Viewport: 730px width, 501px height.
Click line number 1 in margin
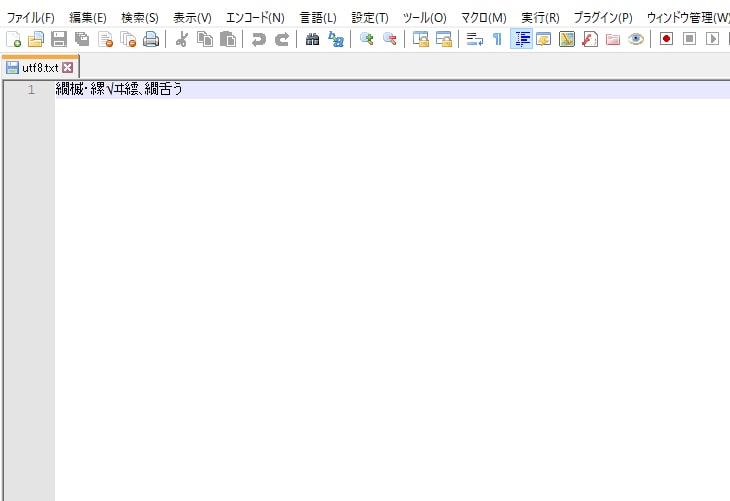(31, 89)
